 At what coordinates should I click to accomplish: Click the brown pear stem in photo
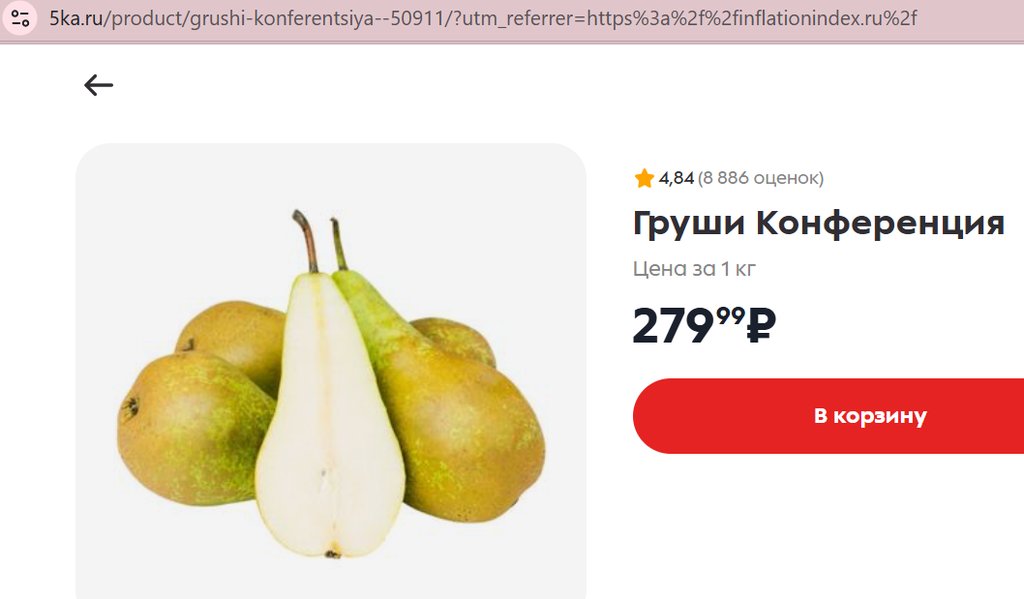point(305,240)
